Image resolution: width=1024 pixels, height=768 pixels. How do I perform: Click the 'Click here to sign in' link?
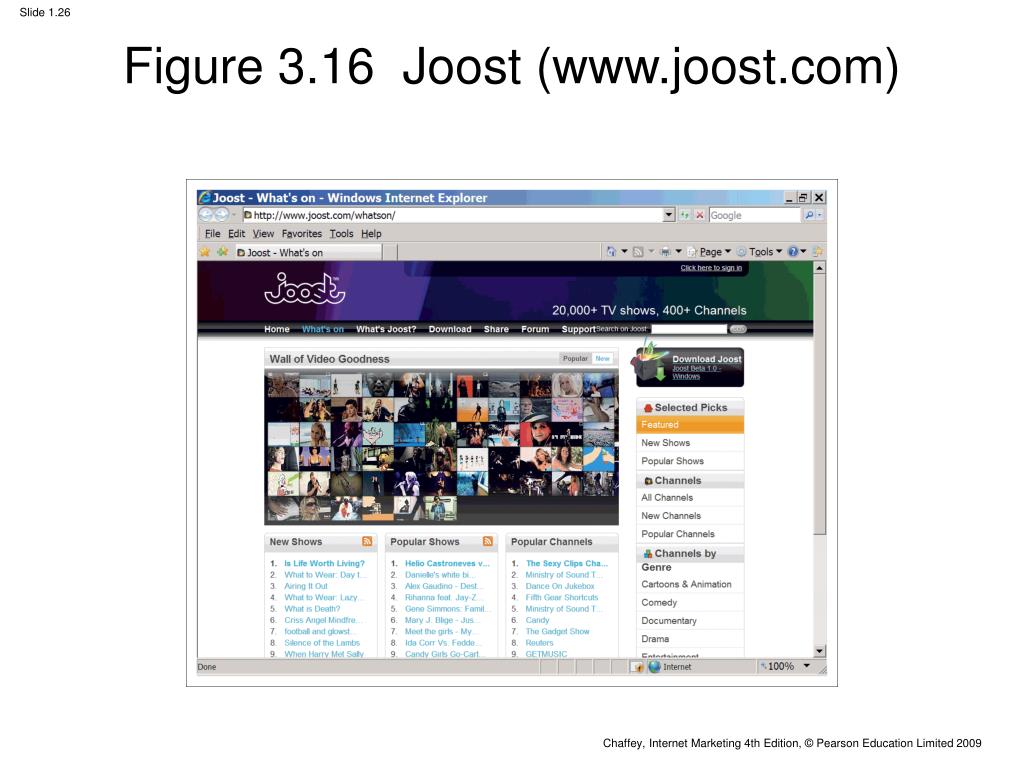pyautogui.click(x=711, y=268)
